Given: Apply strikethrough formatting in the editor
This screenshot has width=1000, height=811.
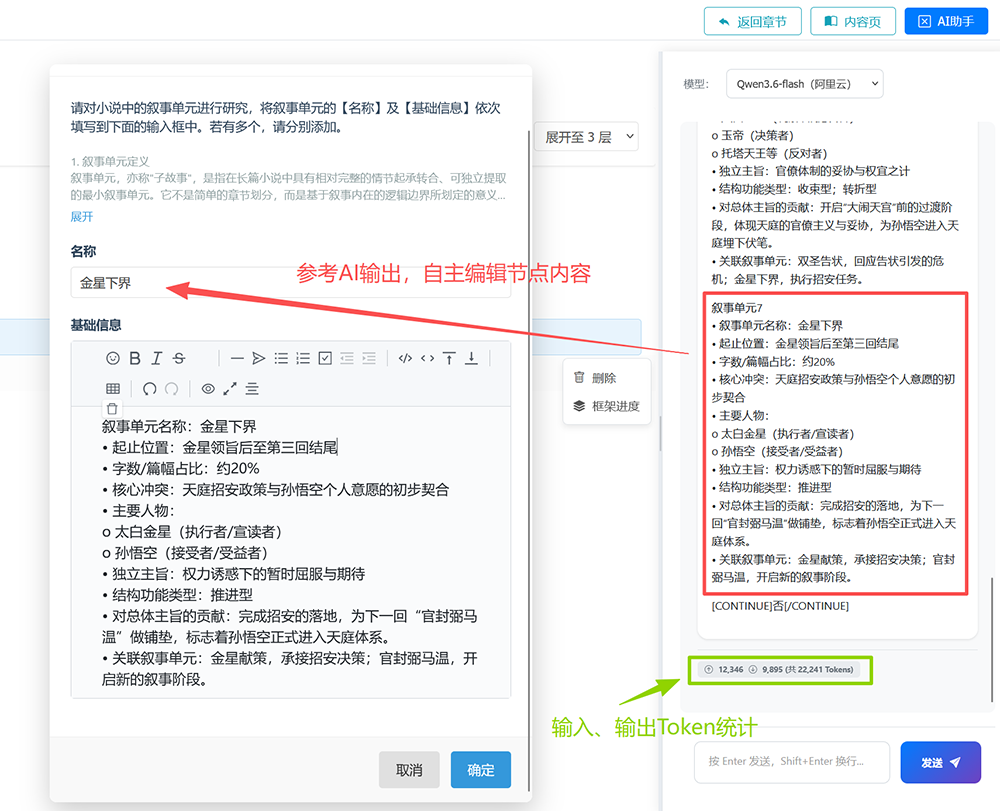Looking at the screenshot, I should pos(179,358).
